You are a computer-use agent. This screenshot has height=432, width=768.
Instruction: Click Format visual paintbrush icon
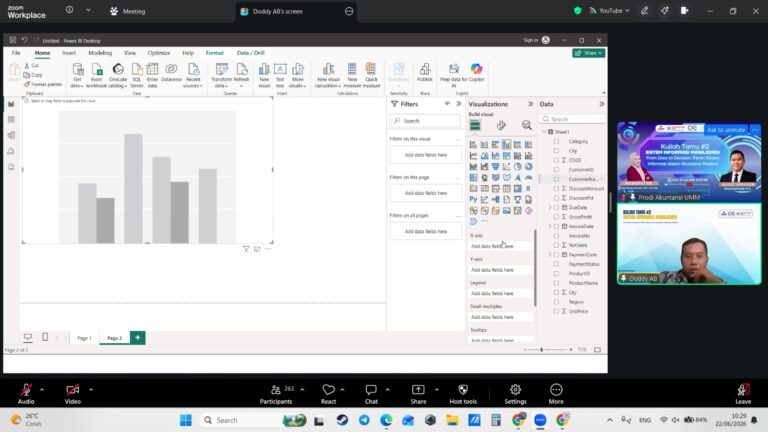pos(501,125)
